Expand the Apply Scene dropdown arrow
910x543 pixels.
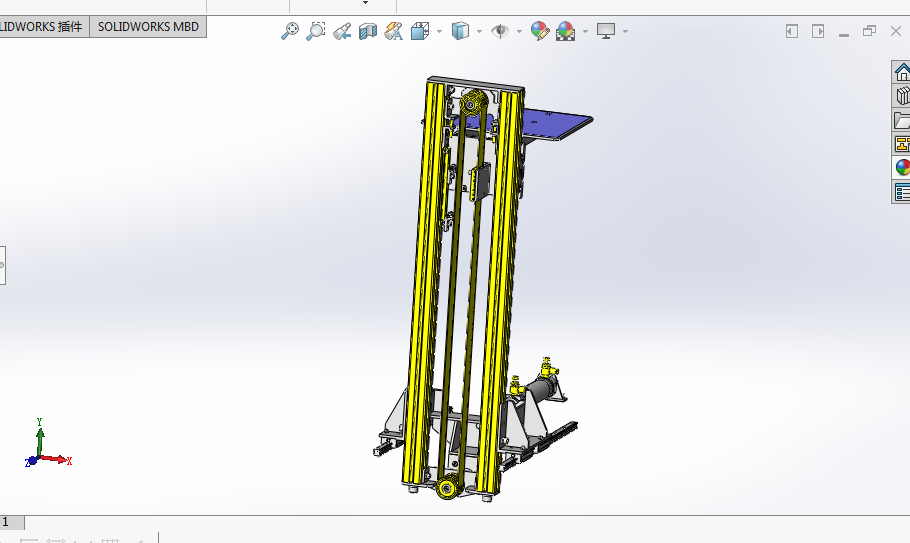click(x=585, y=31)
